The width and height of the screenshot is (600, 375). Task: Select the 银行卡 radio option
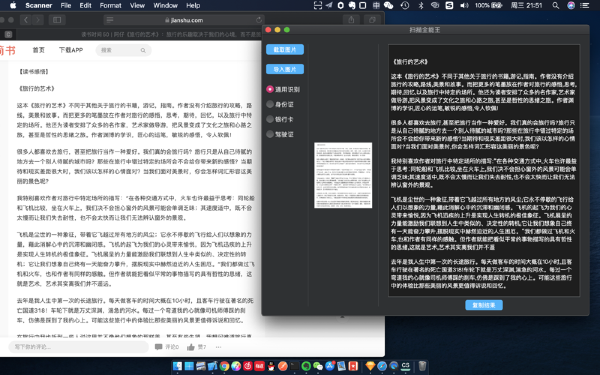click(280, 119)
